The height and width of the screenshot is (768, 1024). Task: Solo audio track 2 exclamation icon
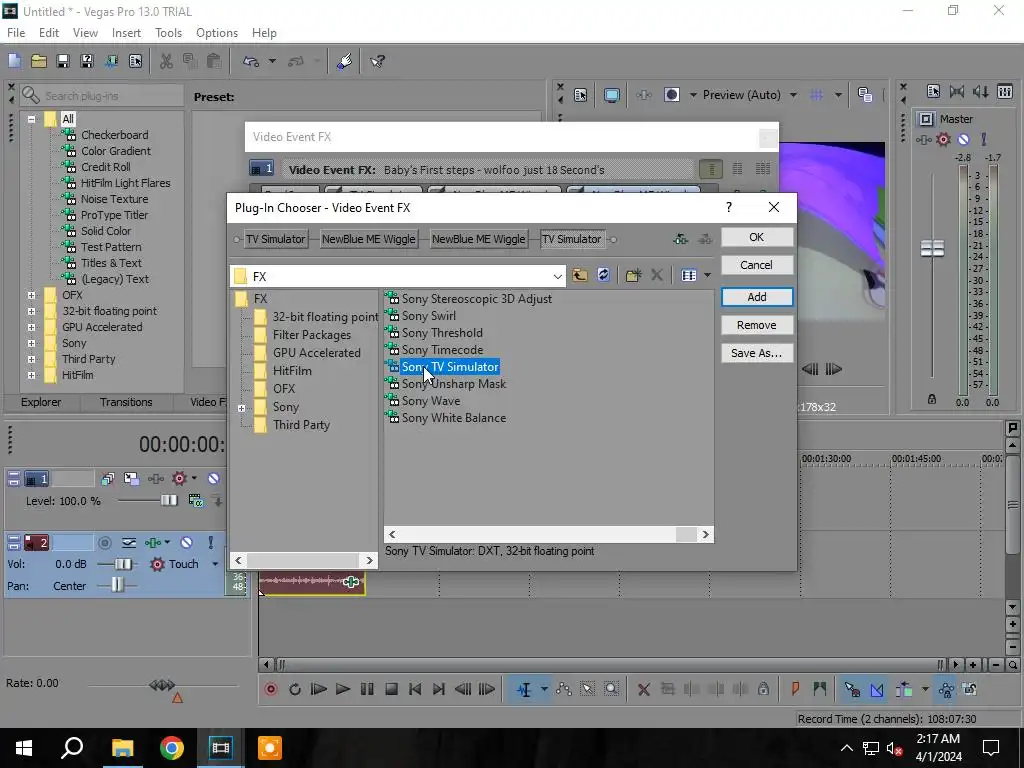tap(210, 543)
